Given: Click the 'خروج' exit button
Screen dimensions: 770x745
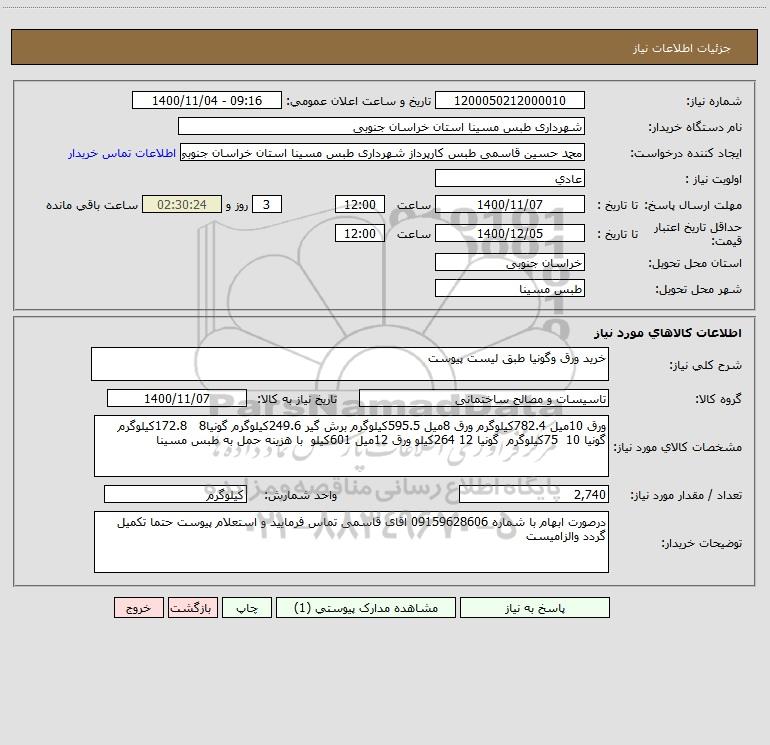Looking at the screenshot, I should tap(138, 607).
